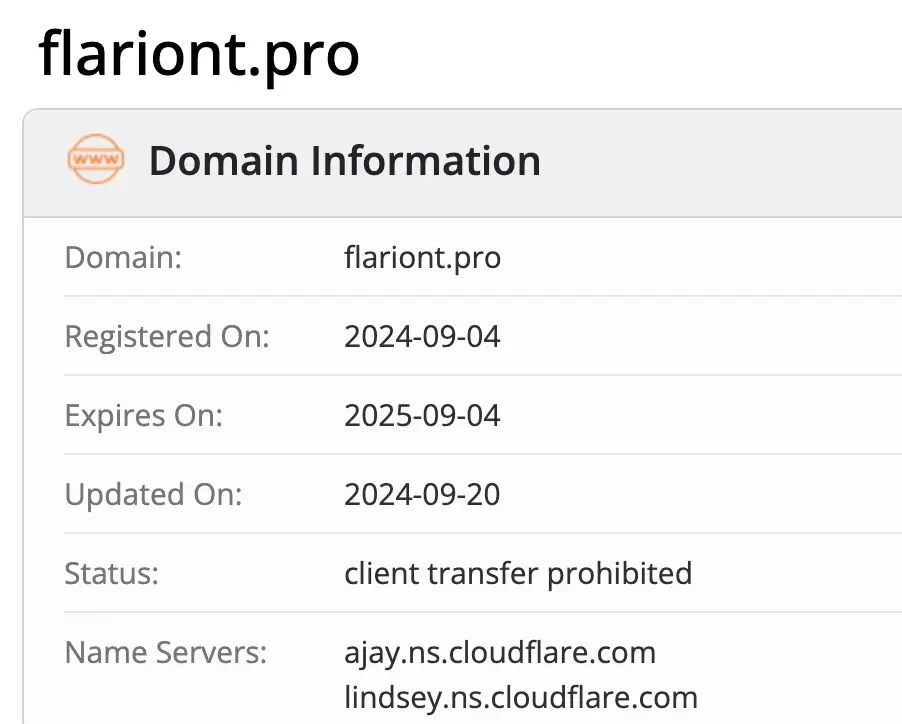
Task: Select the domain value flariont.pro
Action: click(x=422, y=257)
